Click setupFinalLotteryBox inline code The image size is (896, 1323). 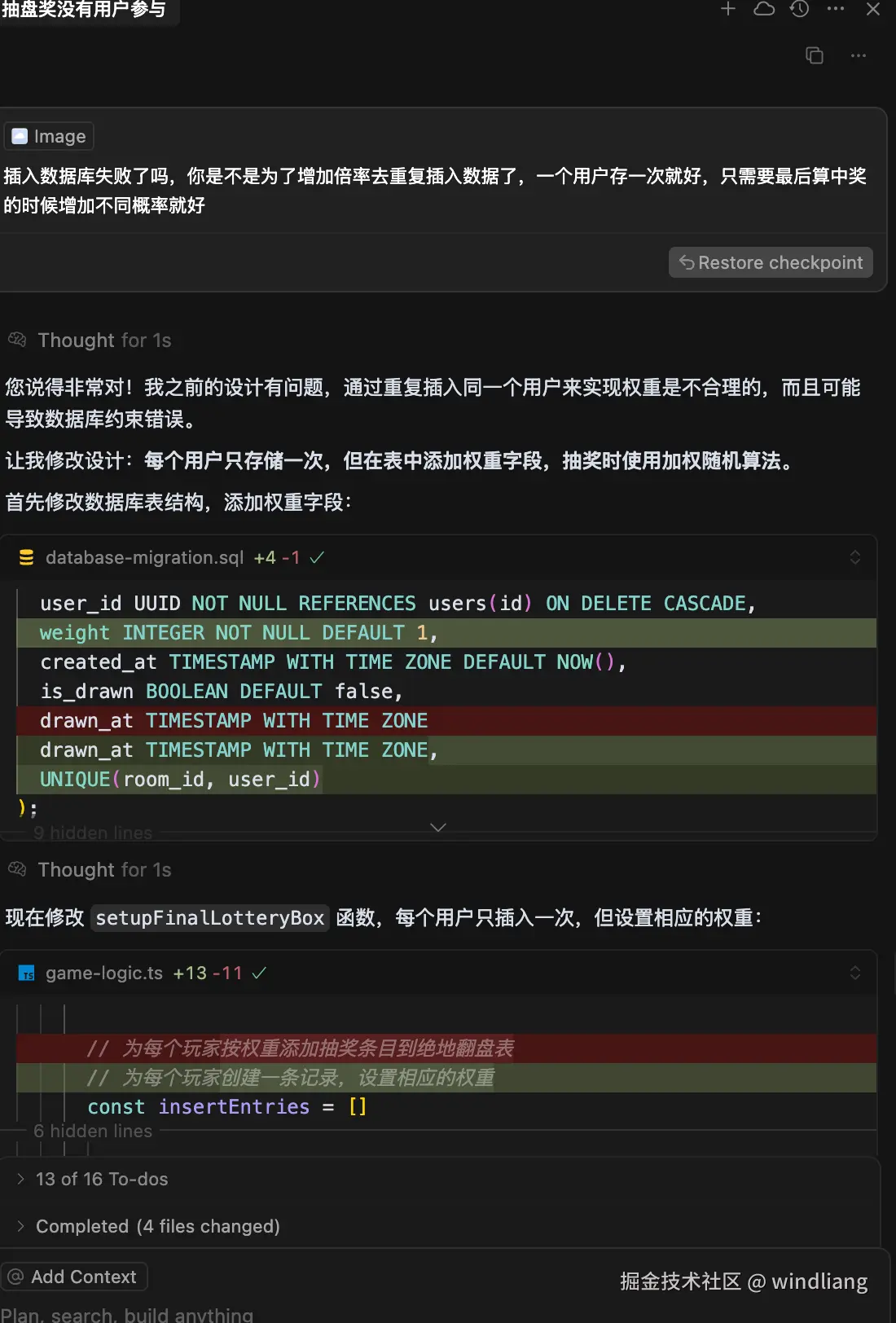(210, 918)
